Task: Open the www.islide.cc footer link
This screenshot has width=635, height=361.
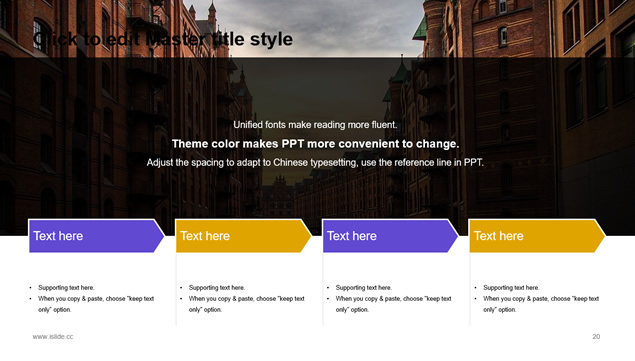Action: (53, 337)
